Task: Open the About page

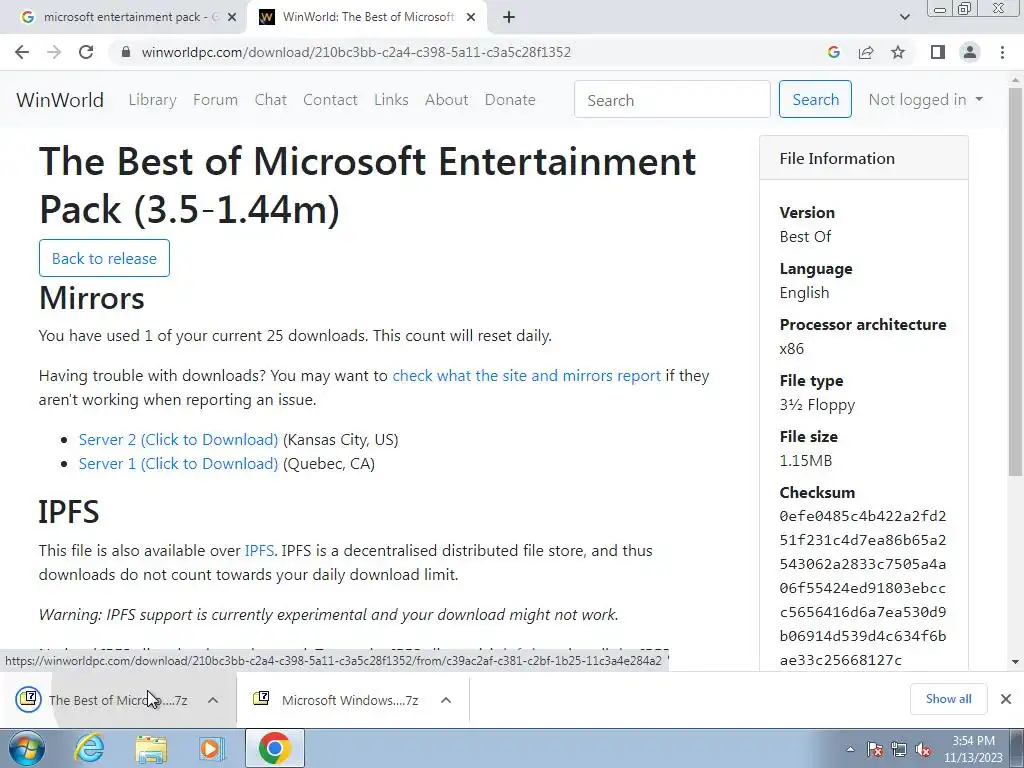Action: click(x=447, y=100)
